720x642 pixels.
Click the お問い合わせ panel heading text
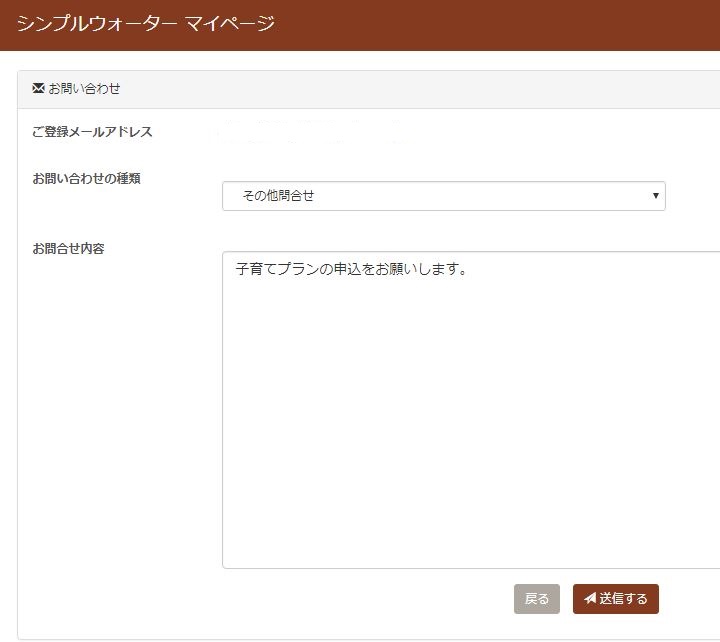(x=85, y=88)
